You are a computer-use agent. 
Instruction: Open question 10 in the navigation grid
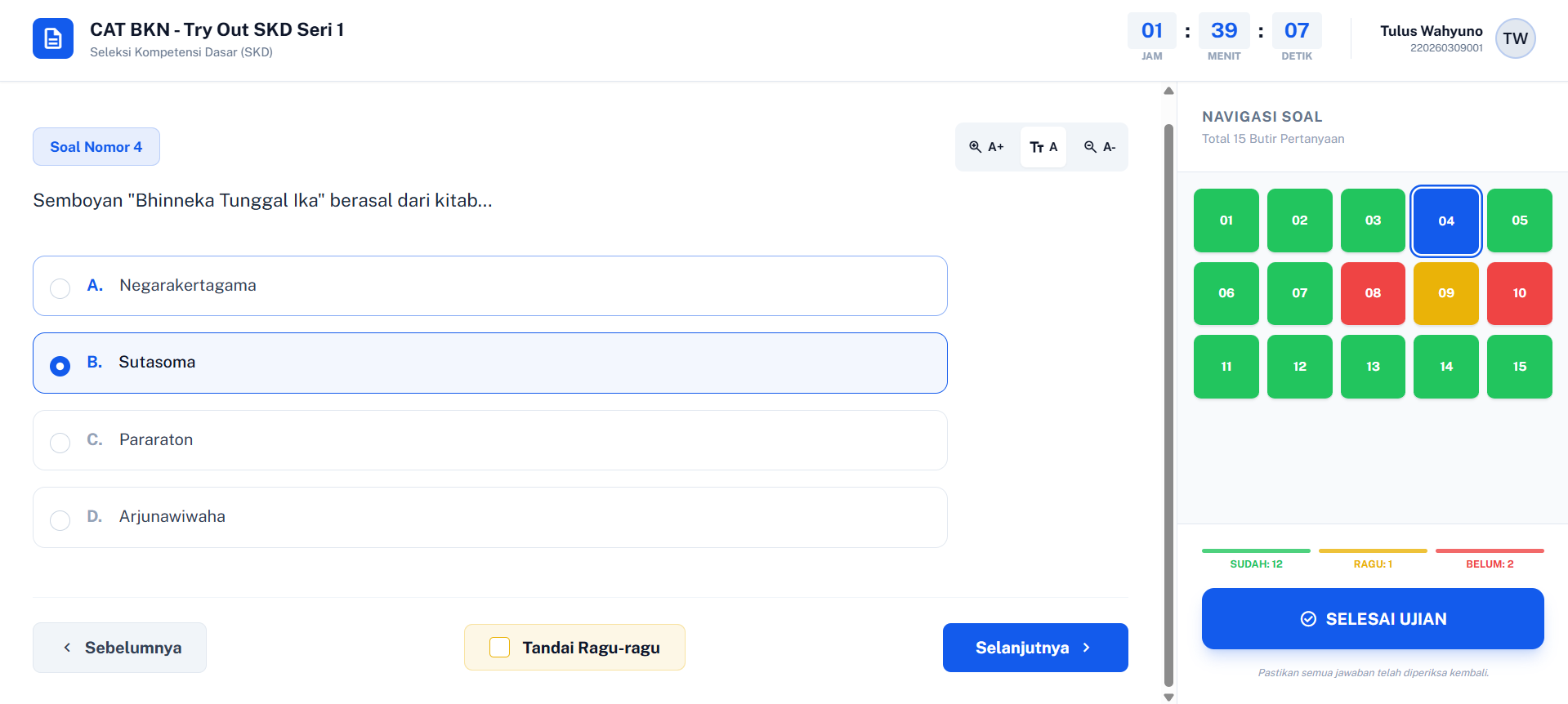click(x=1519, y=293)
